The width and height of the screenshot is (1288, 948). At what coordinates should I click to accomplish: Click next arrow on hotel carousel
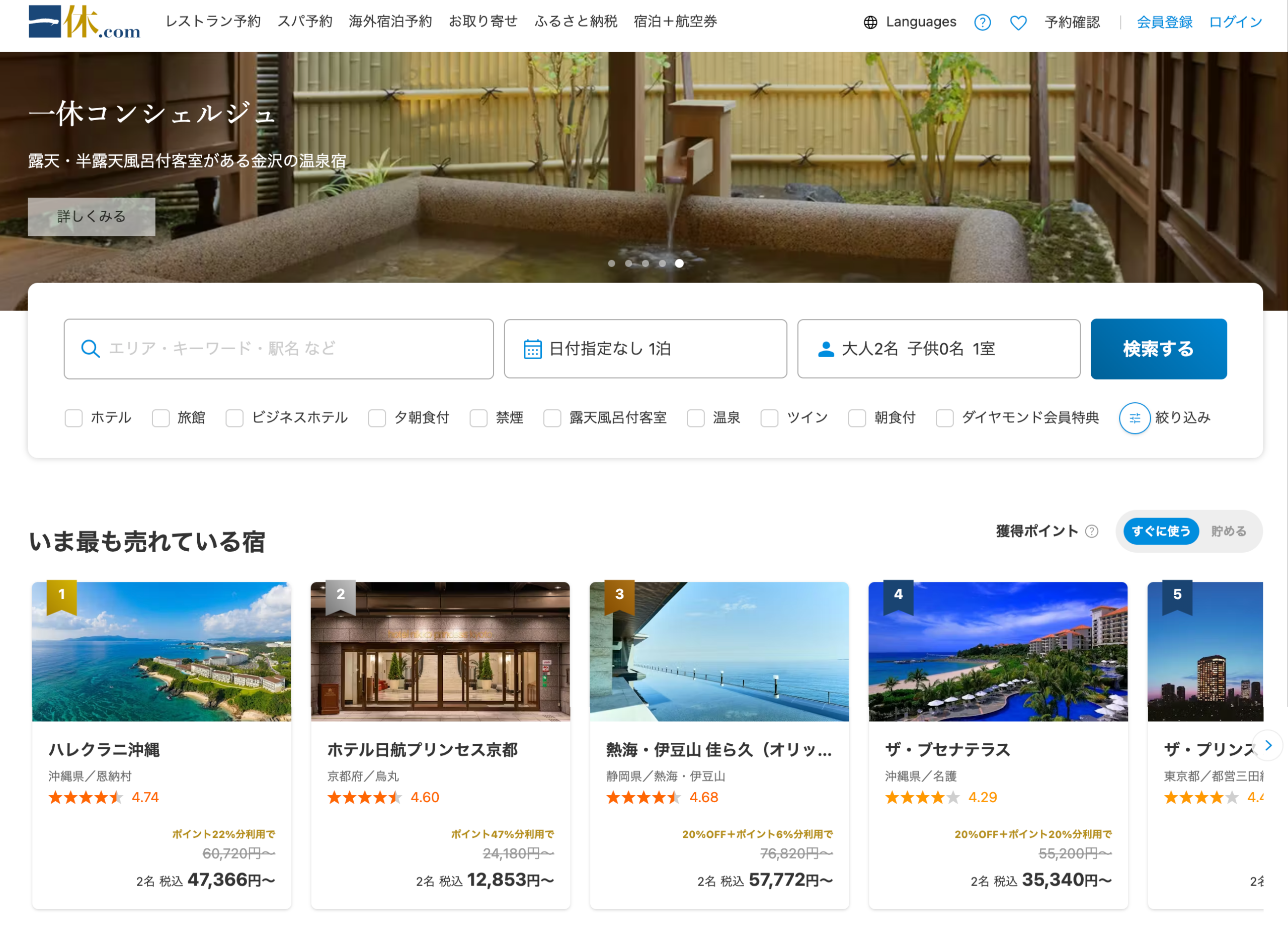[x=1268, y=745]
